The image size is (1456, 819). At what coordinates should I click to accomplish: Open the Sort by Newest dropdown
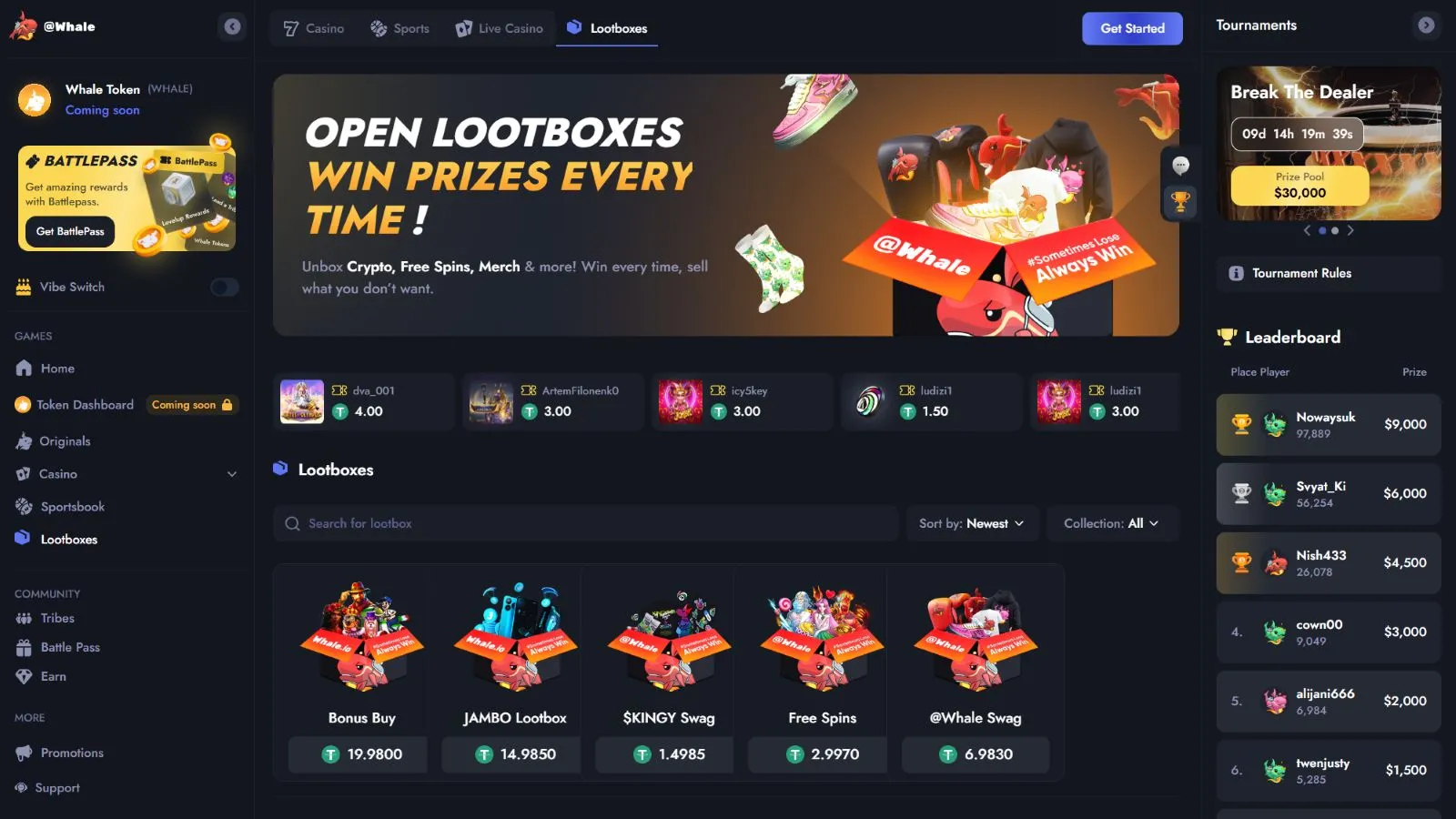coord(972,524)
